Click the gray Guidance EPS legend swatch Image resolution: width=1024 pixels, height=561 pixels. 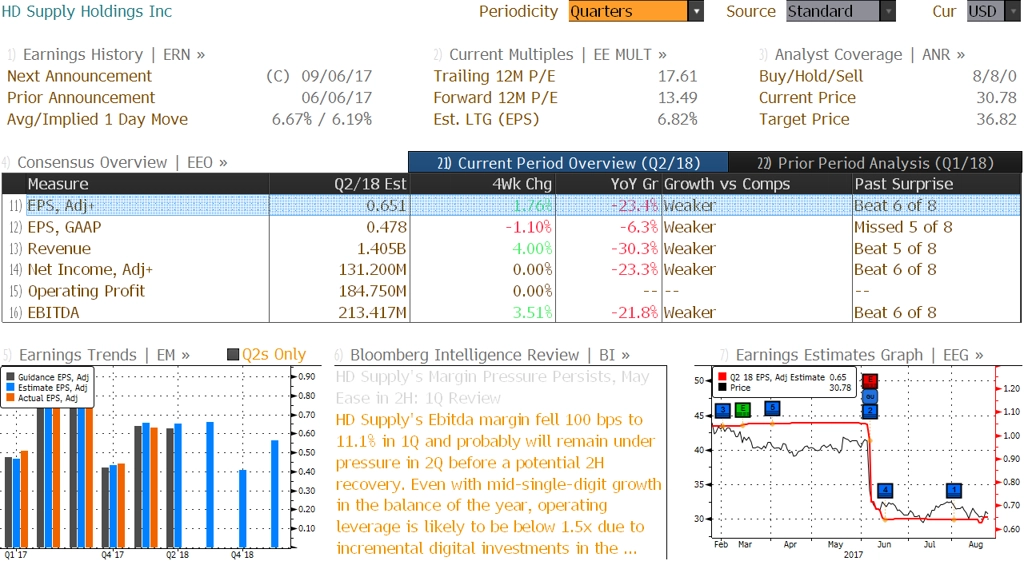pyautogui.click(x=10, y=377)
